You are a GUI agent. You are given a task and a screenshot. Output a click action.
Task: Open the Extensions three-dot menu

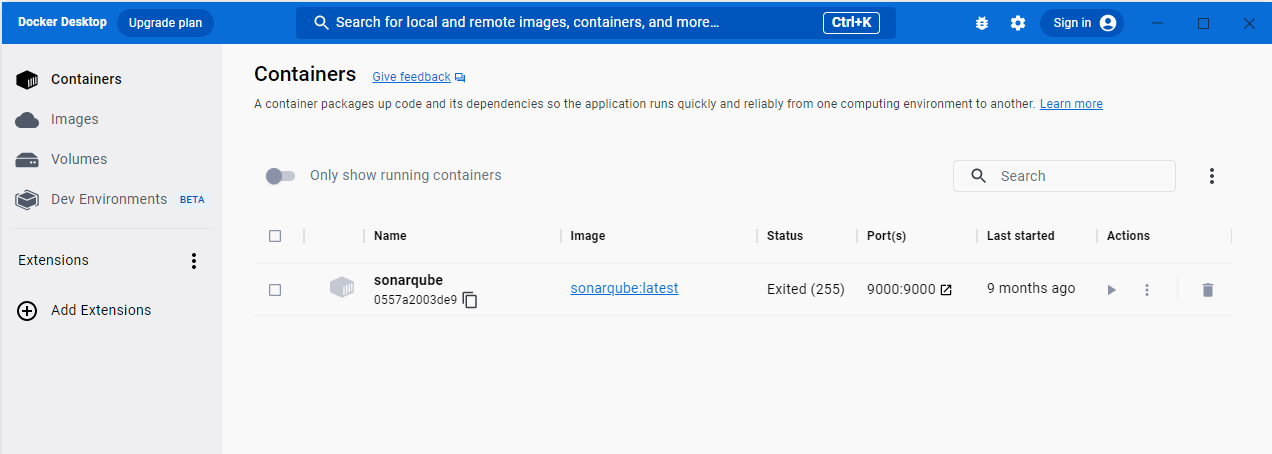pyautogui.click(x=194, y=261)
